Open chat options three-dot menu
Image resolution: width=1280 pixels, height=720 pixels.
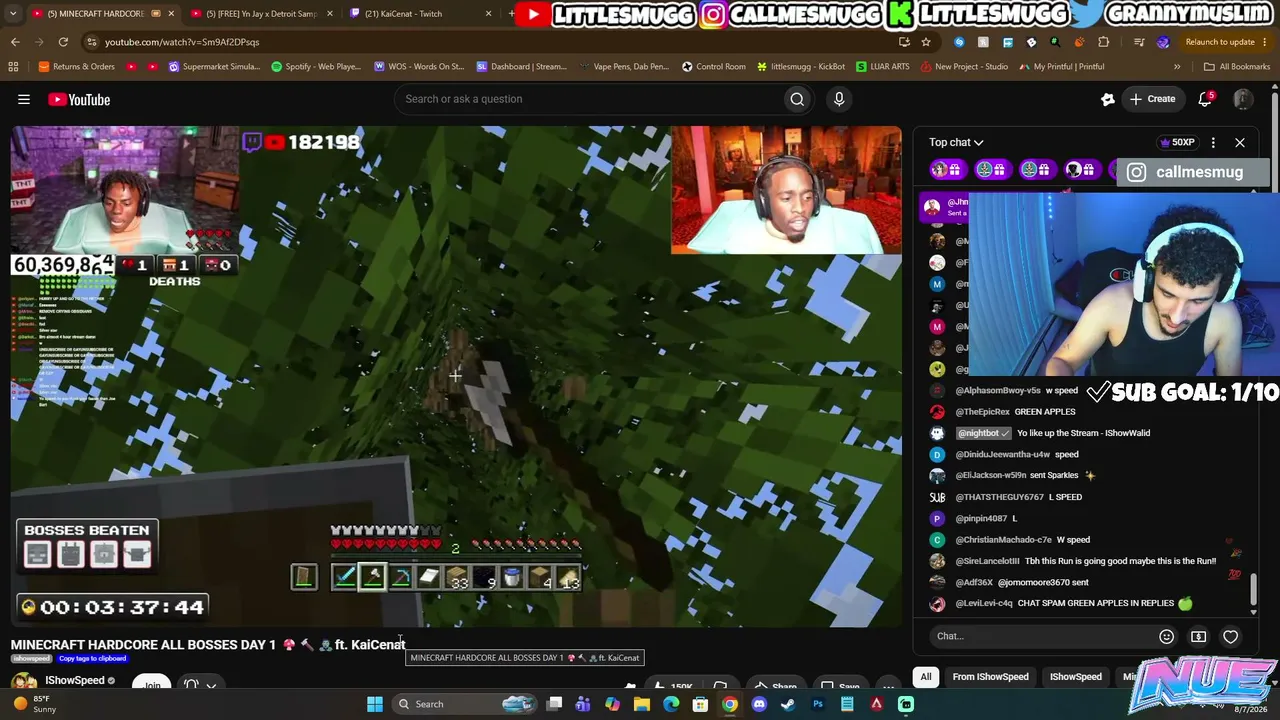point(1213,143)
